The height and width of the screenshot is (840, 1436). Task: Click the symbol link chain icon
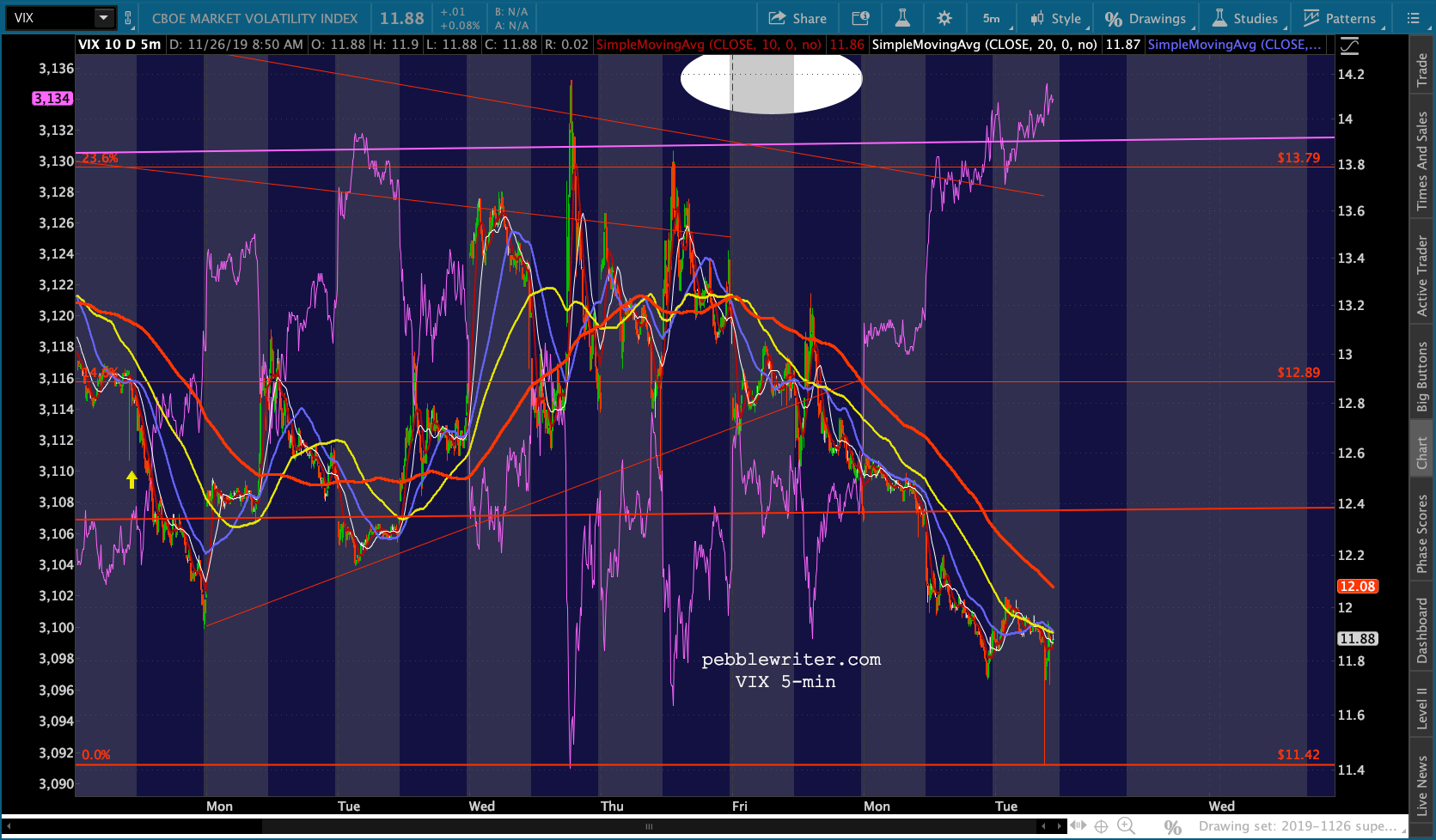click(x=128, y=18)
